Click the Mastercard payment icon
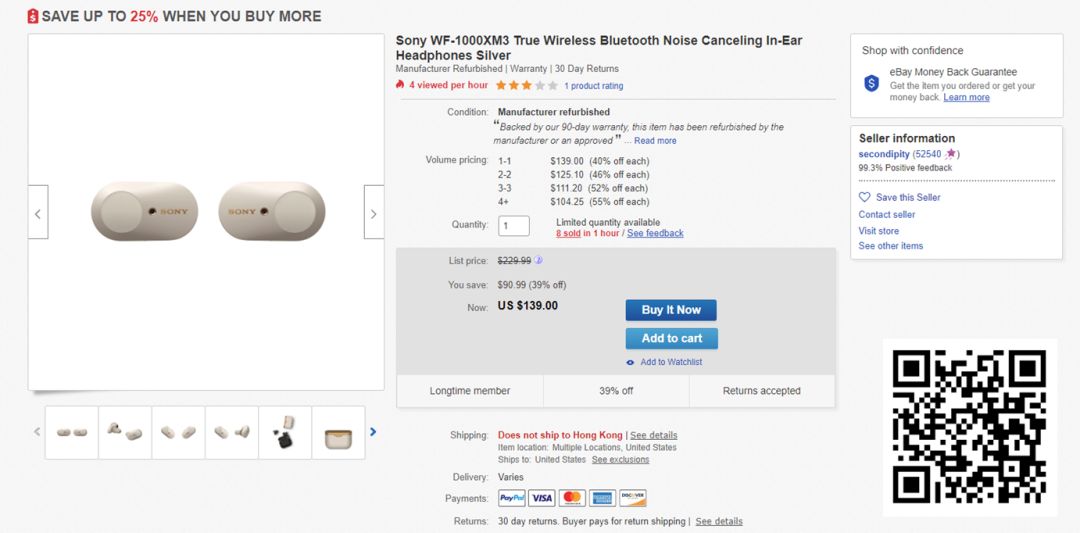This screenshot has height=533, width=1080. click(x=572, y=498)
